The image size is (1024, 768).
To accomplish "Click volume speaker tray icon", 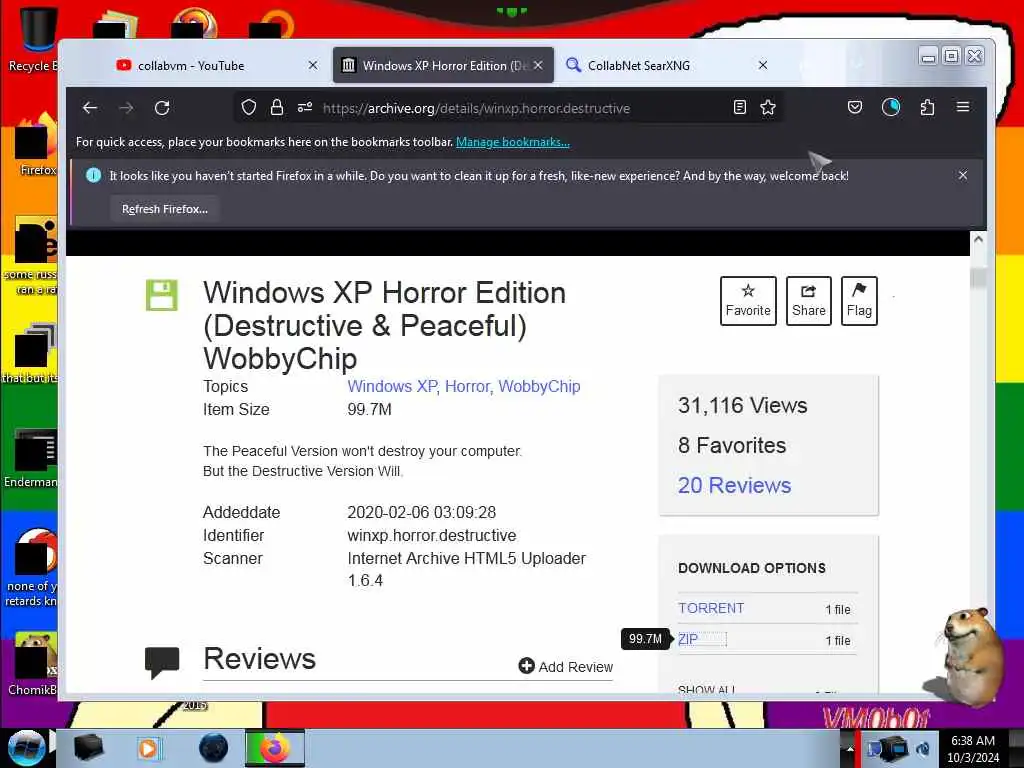I will (x=923, y=749).
